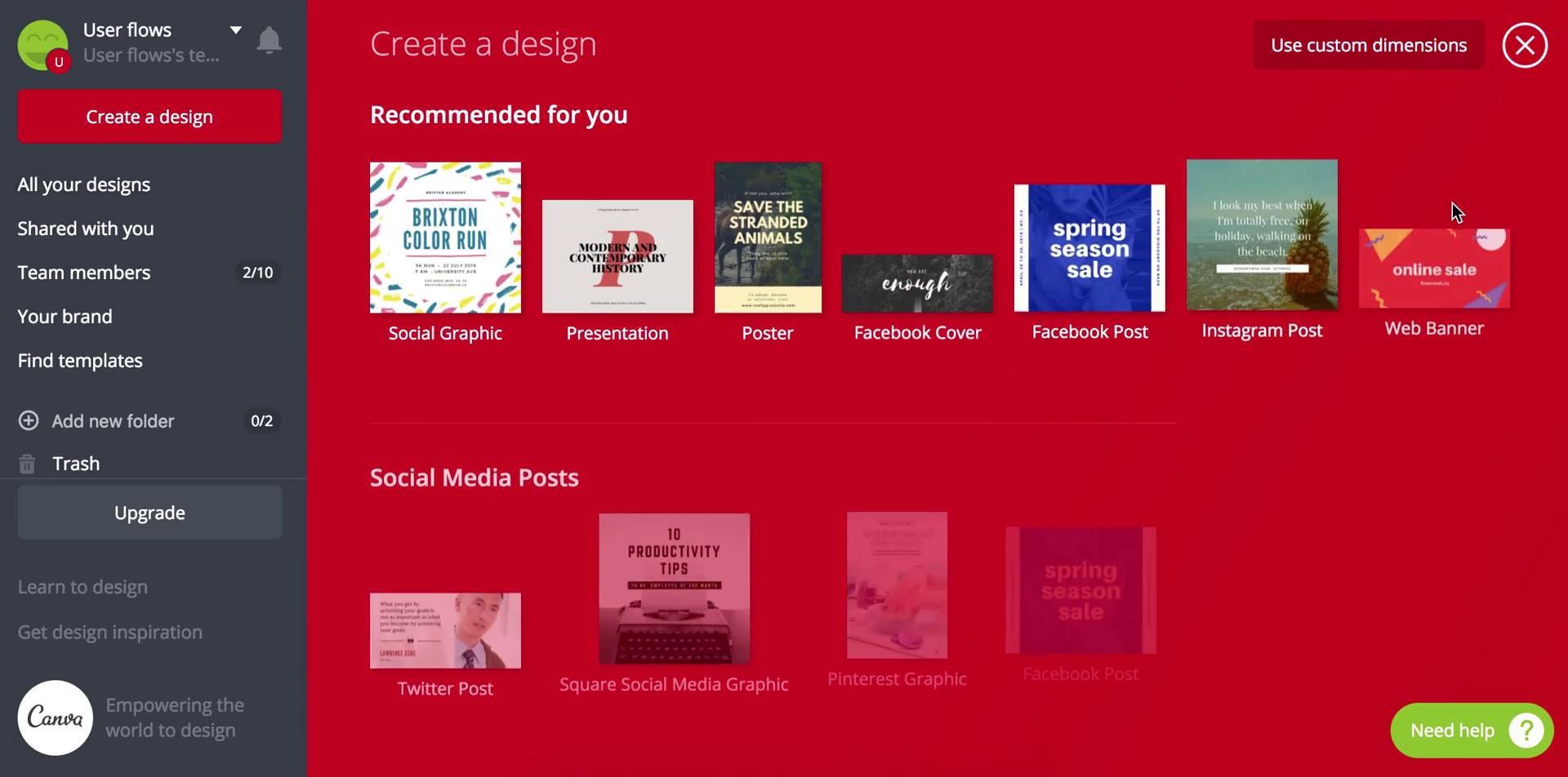The height and width of the screenshot is (777, 1568).
Task: Open Team members section
Action: click(84, 273)
